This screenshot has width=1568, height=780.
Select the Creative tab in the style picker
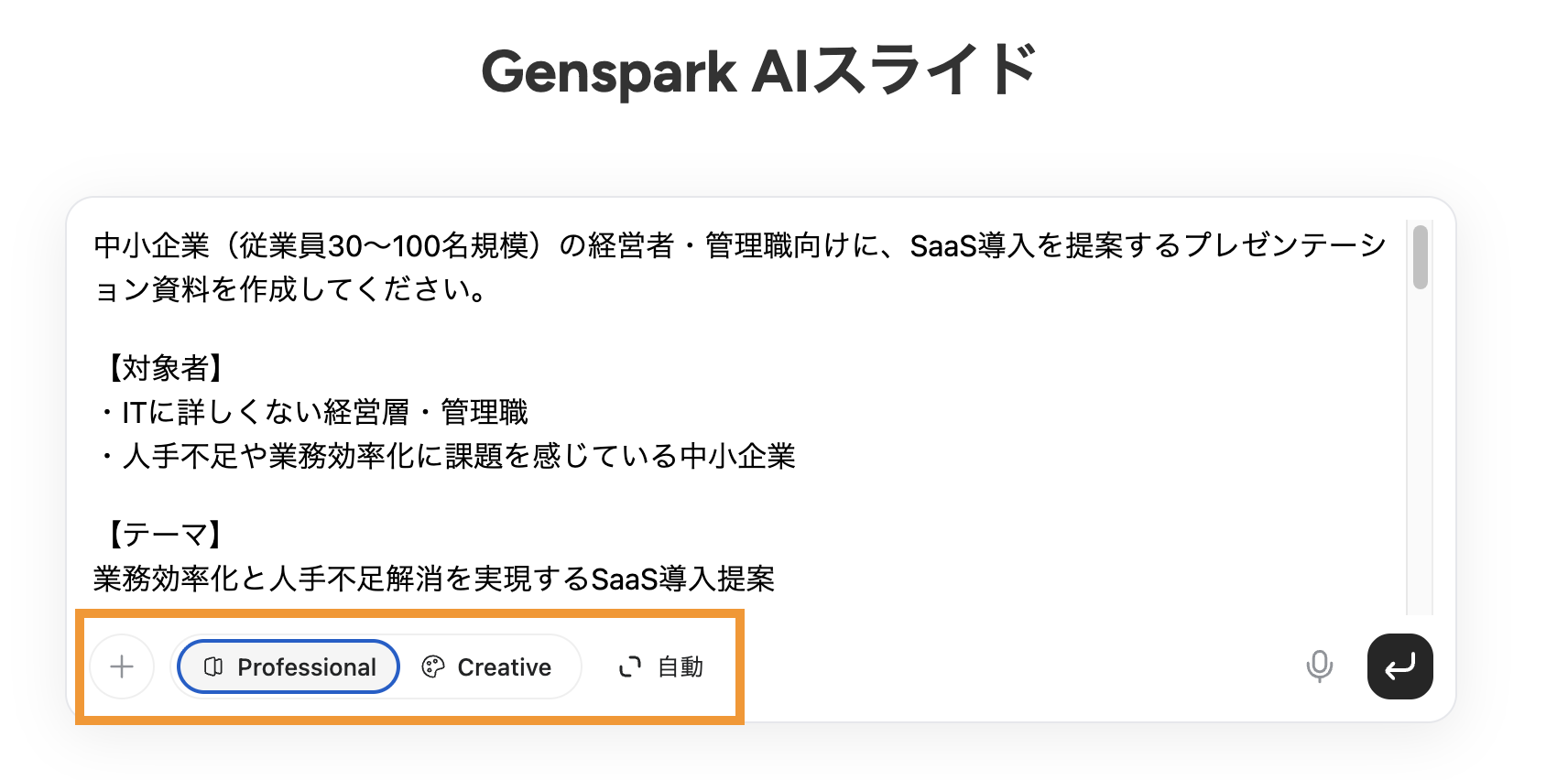pyautogui.click(x=492, y=666)
